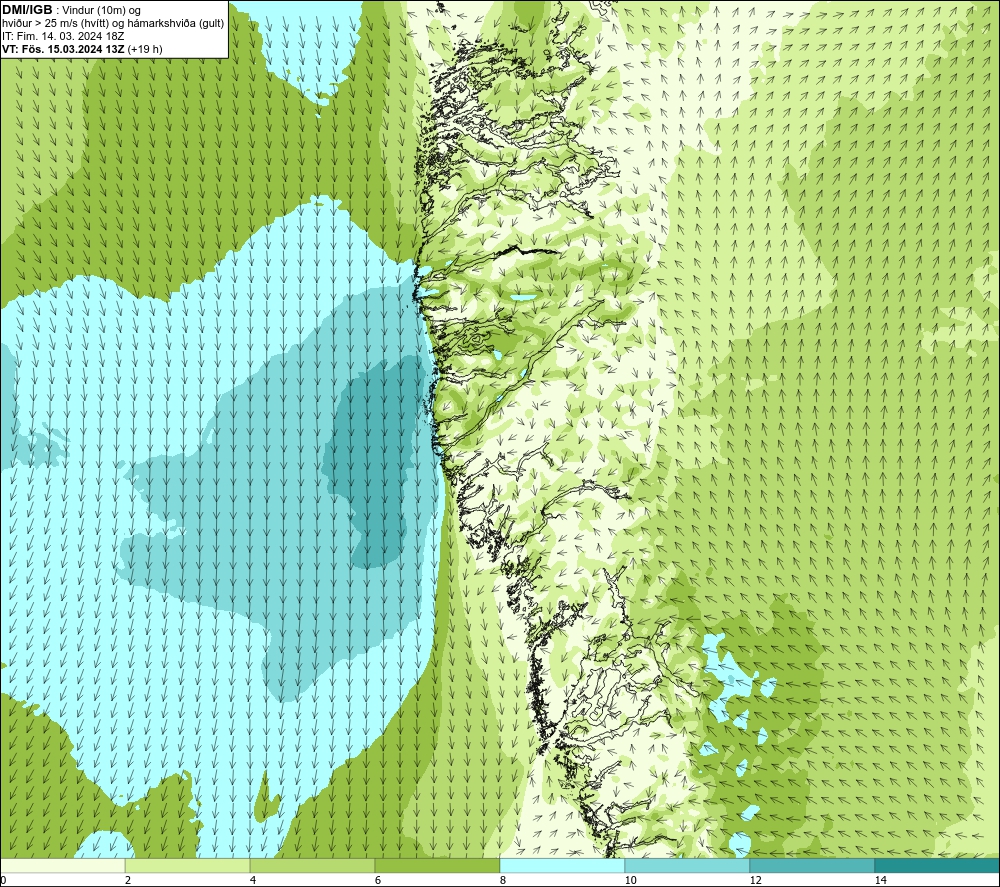This screenshot has height=887, width=1000.
Task: Click the '6' label on the wind scale
Action: point(378,880)
